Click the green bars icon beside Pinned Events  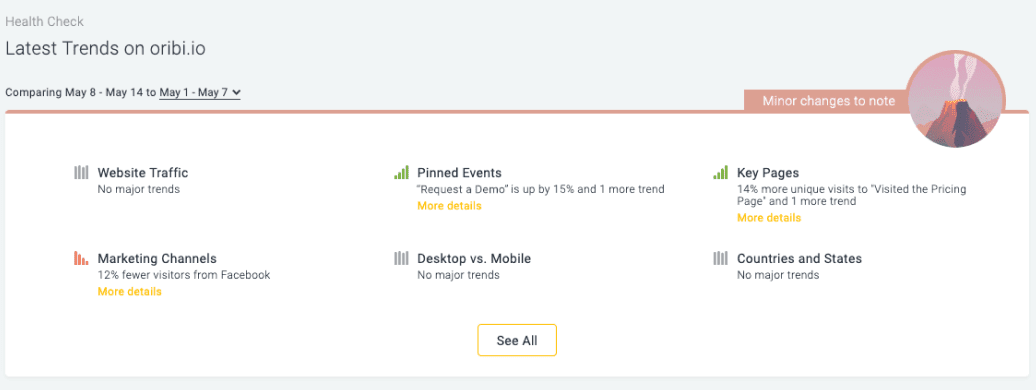click(401, 173)
